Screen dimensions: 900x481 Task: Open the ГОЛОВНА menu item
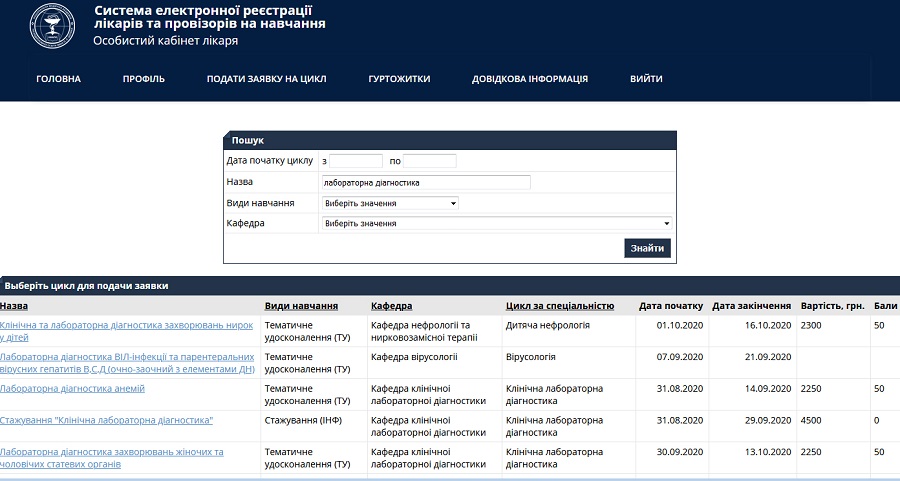(x=59, y=79)
